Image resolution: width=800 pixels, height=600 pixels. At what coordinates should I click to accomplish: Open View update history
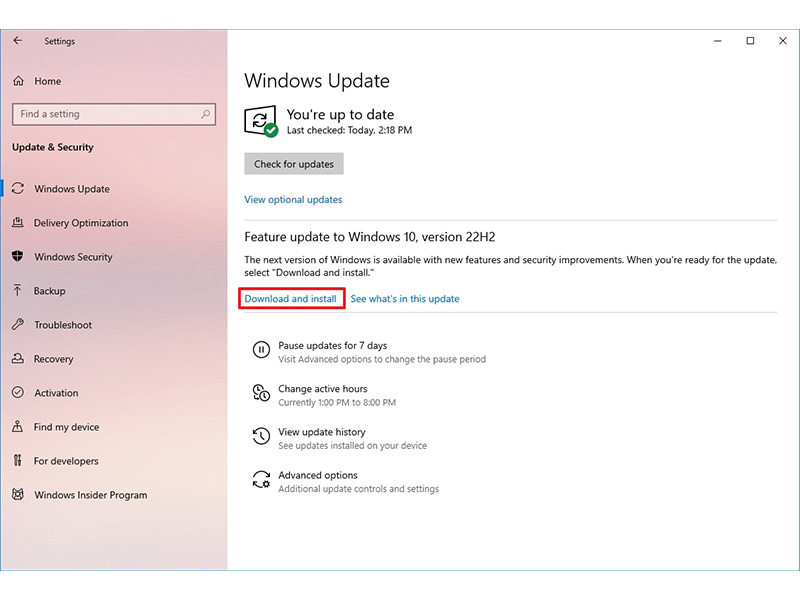[322, 432]
